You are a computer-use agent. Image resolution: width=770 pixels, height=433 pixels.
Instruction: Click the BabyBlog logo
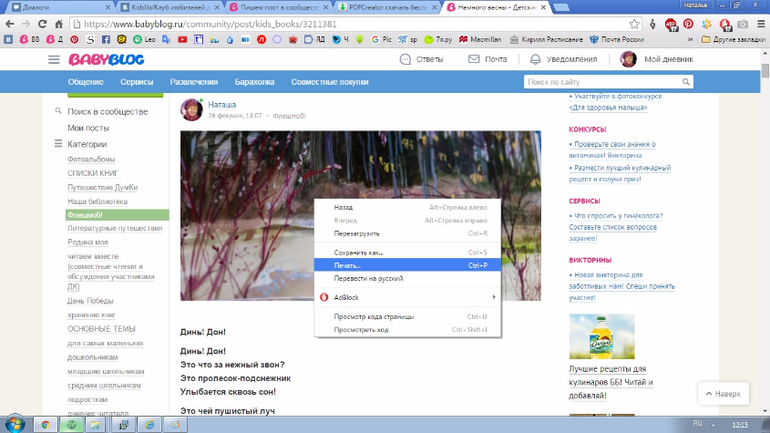pyautogui.click(x=106, y=60)
